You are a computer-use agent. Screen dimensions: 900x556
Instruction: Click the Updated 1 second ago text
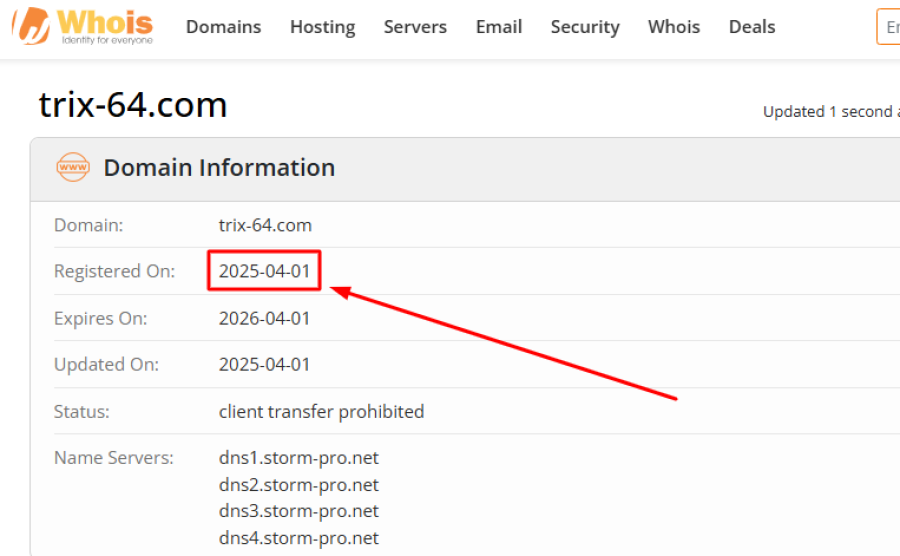click(x=828, y=112)
